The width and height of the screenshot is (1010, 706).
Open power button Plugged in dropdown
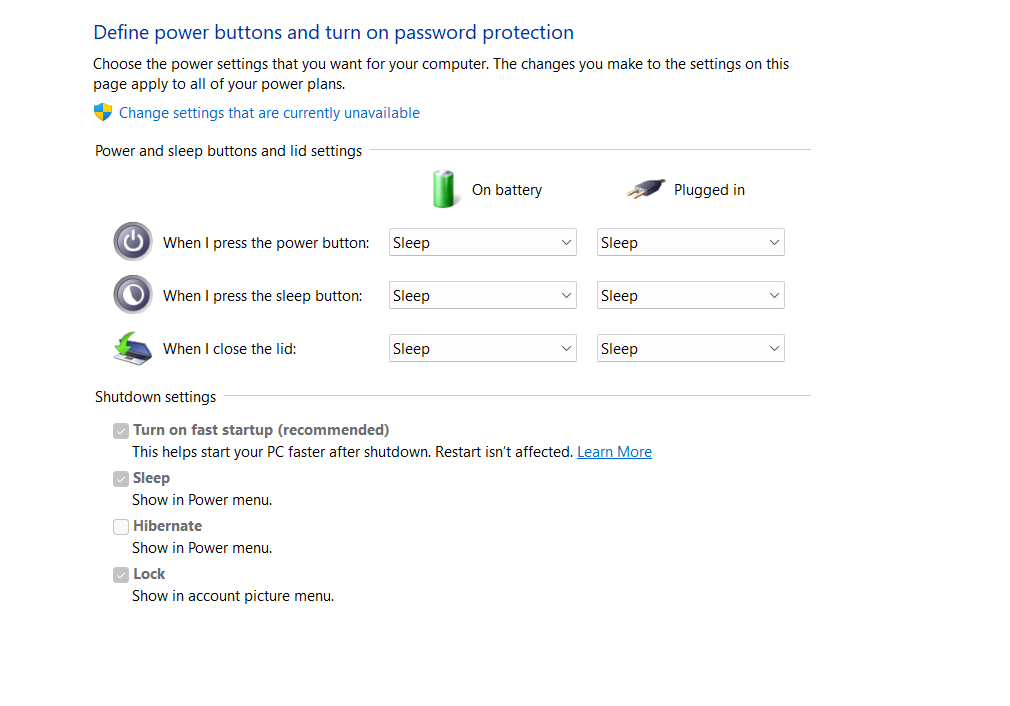pyautogui.click(x=690, y=242)
